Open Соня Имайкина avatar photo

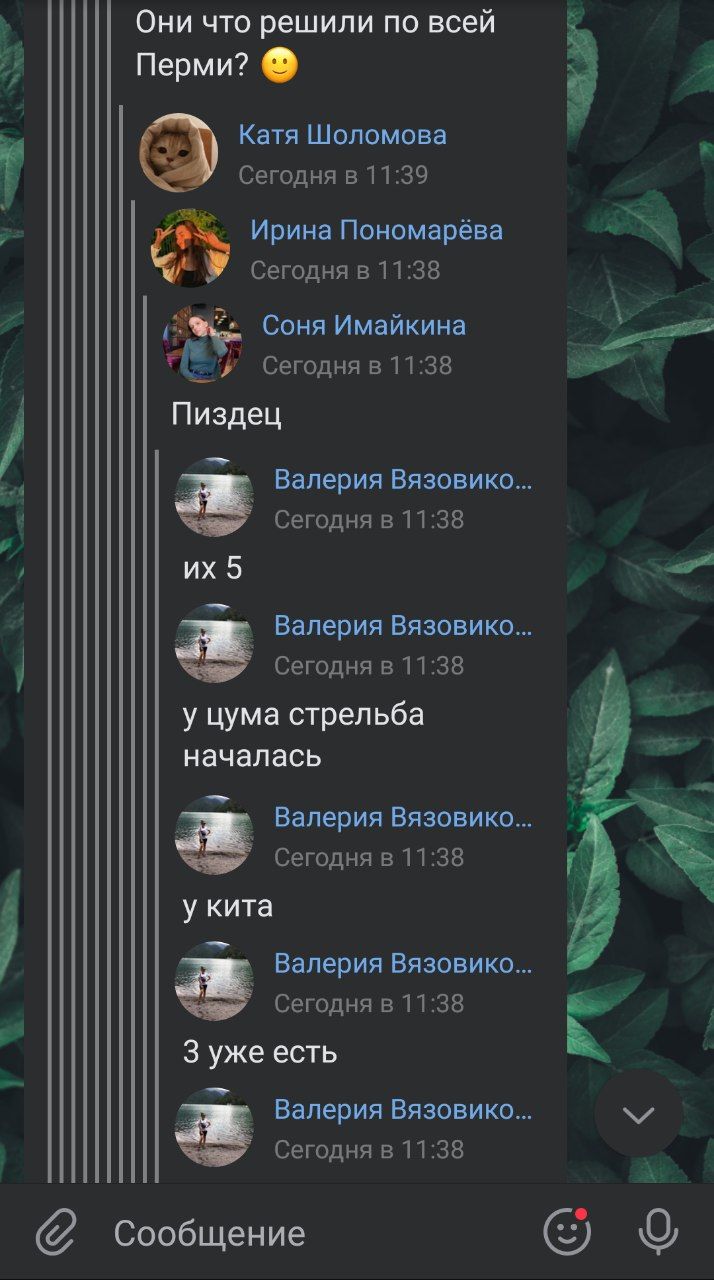tap(202, 343)
